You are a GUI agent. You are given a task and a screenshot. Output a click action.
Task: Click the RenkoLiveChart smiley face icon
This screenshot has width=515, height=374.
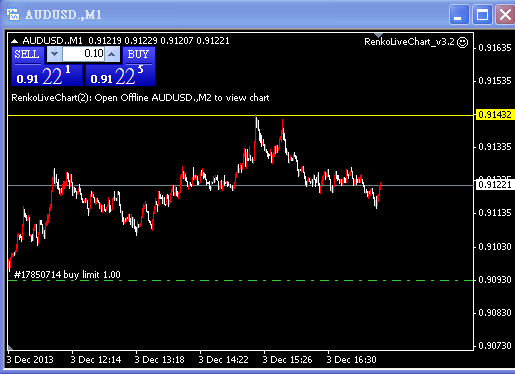[462, 42]
